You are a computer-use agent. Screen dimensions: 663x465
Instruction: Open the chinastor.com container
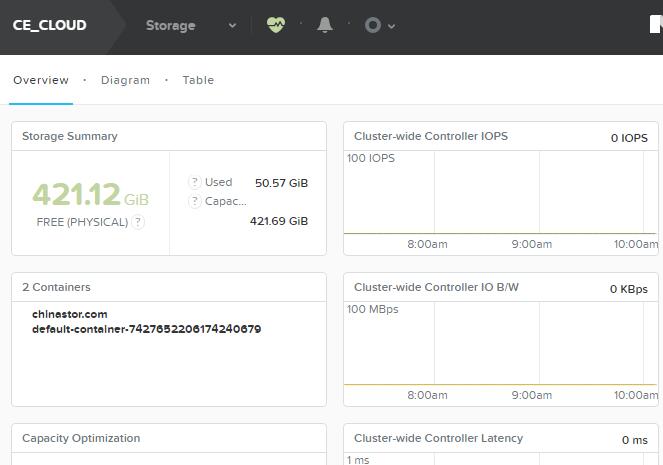[x=69, y=314]
